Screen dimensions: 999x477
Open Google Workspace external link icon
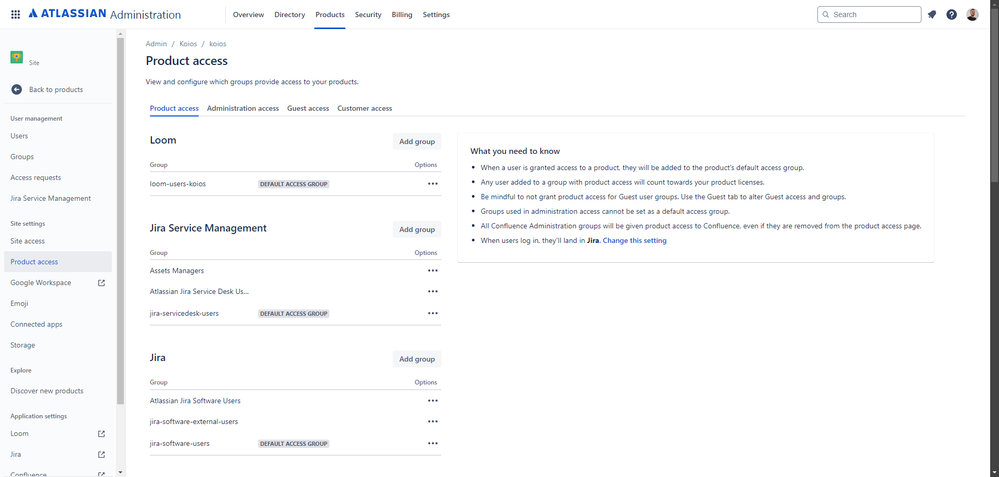(x=101, y=283)
